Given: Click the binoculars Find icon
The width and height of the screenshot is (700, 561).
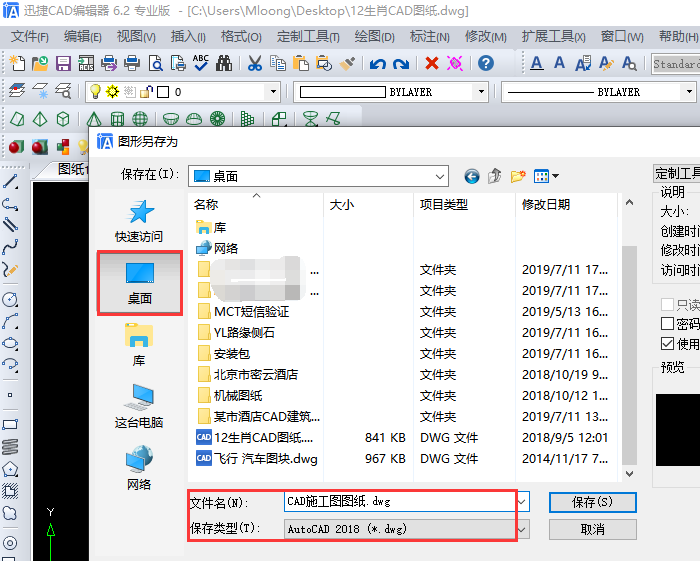Looking at the screenshot, I should click(x=224, y=63).
